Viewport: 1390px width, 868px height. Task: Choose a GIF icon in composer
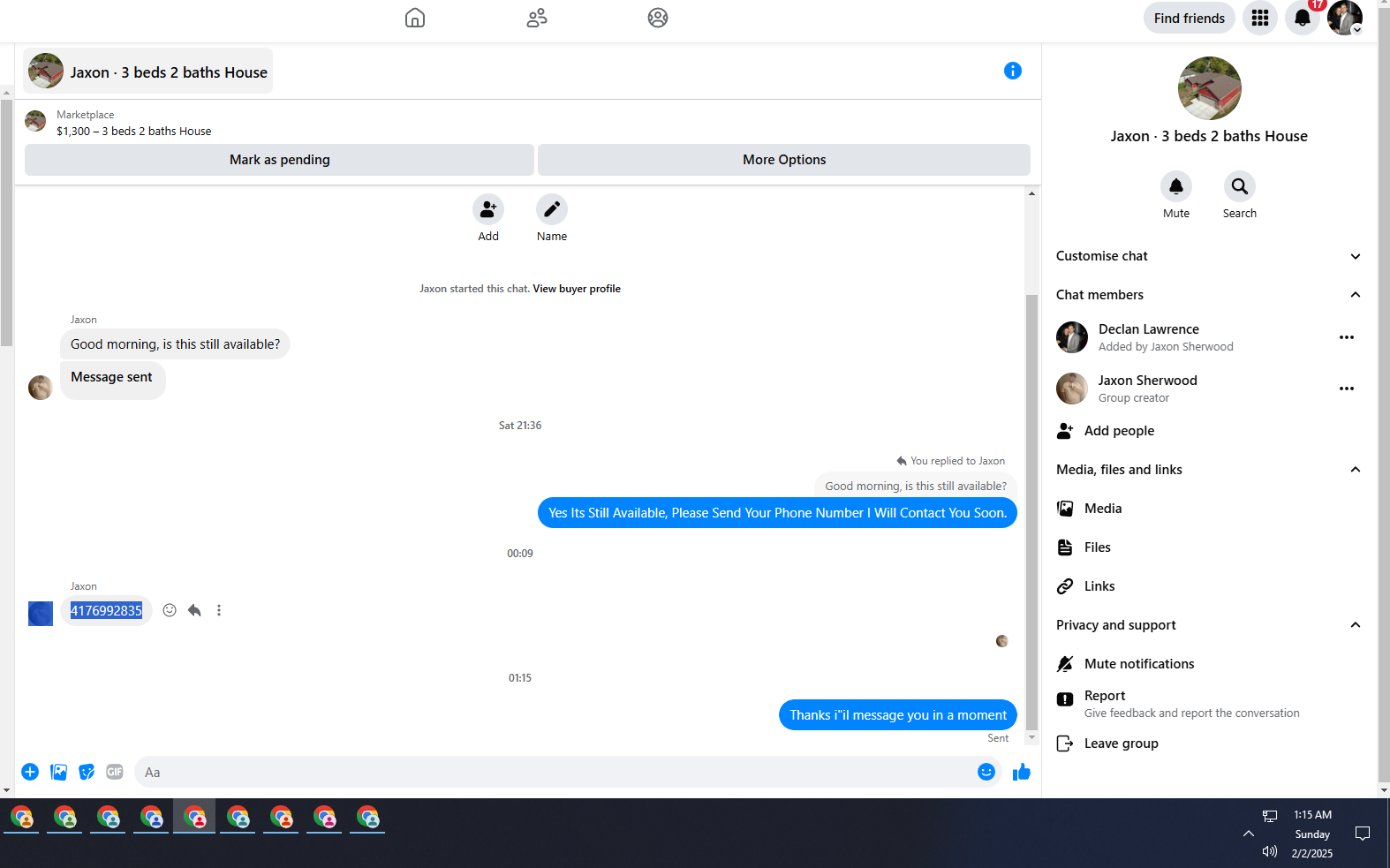pos(115,772)
